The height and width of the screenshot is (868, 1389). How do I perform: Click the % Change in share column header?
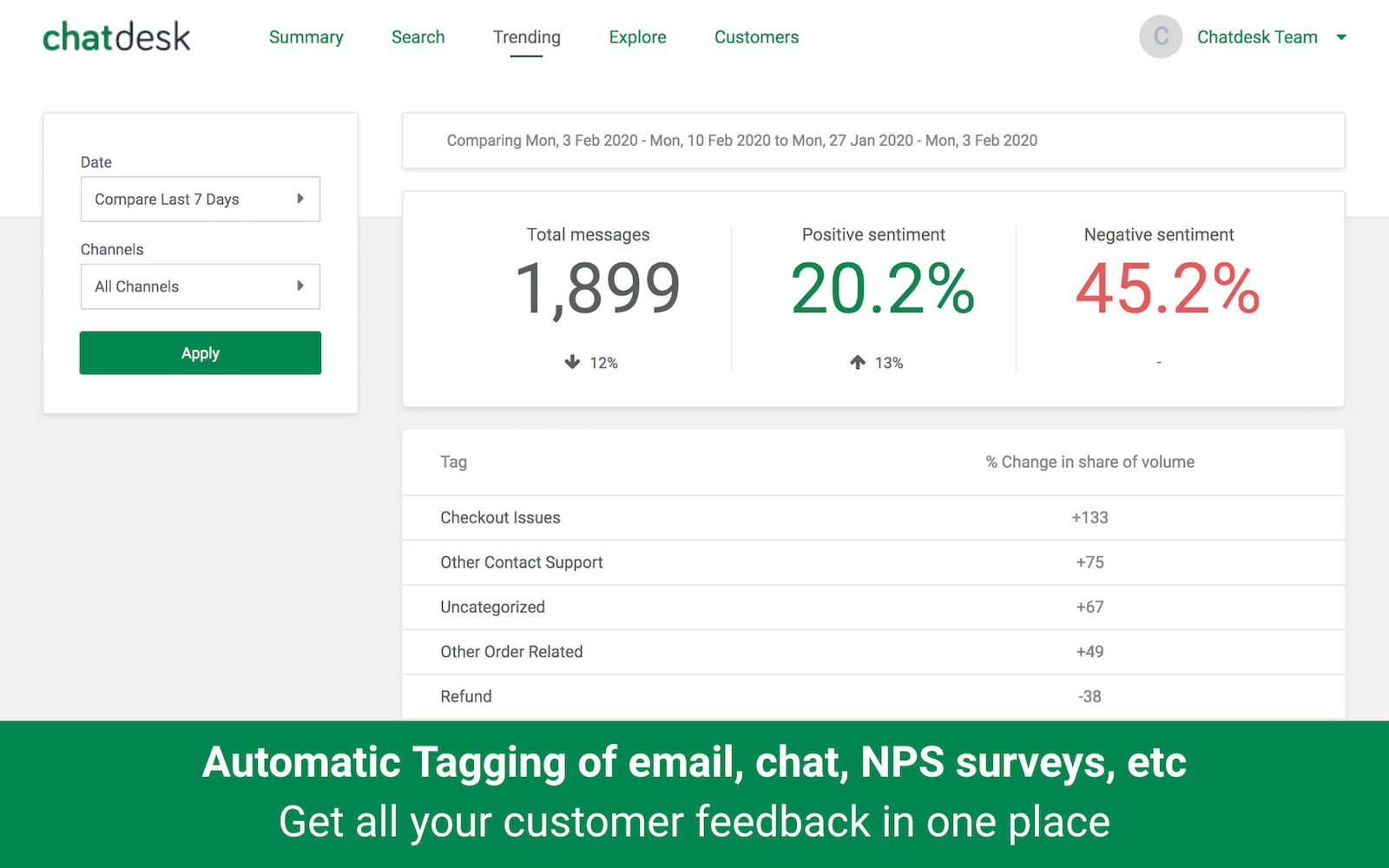click(1089, 463)
